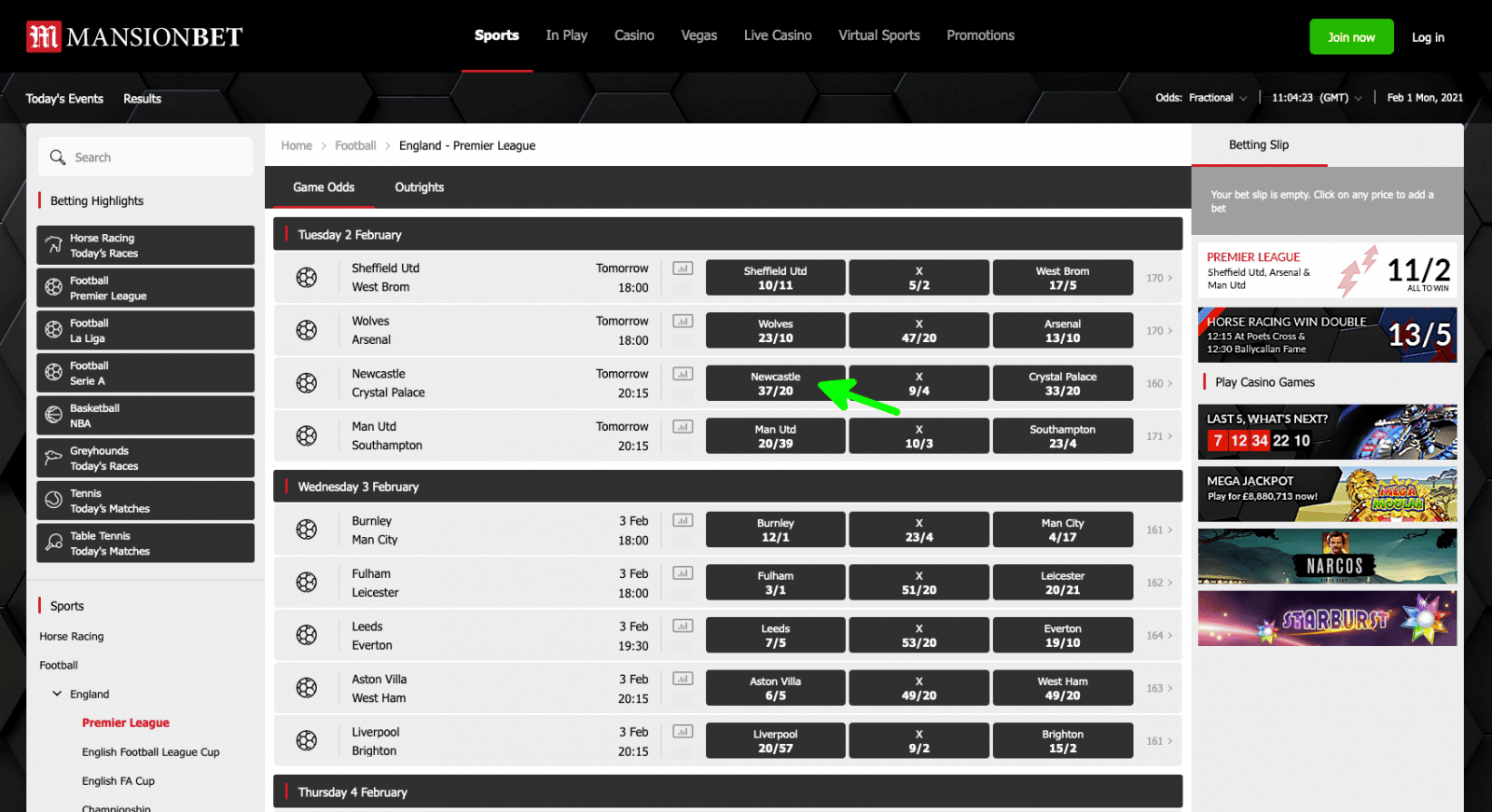
Task: Select the Game Odds tab
Action: pos(324,187)
